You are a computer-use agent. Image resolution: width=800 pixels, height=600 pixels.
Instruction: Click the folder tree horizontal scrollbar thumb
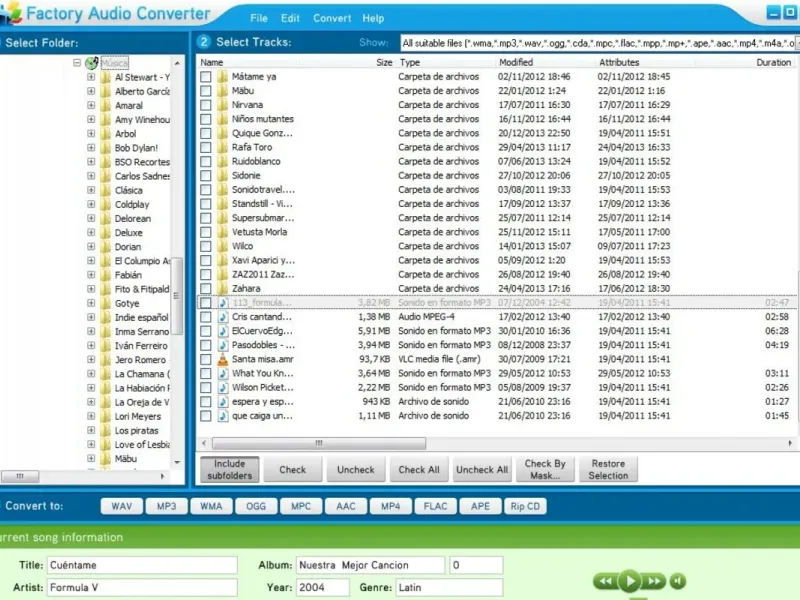point(20,477)
